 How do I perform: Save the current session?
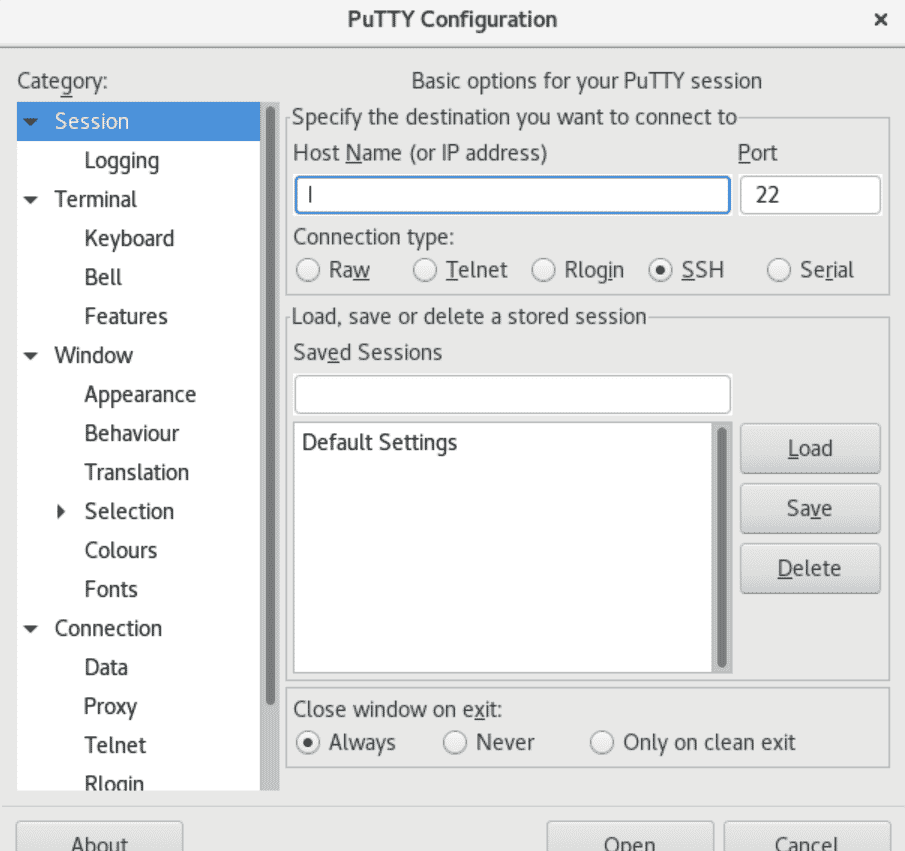pyautogui.click(x=810, y=509)
